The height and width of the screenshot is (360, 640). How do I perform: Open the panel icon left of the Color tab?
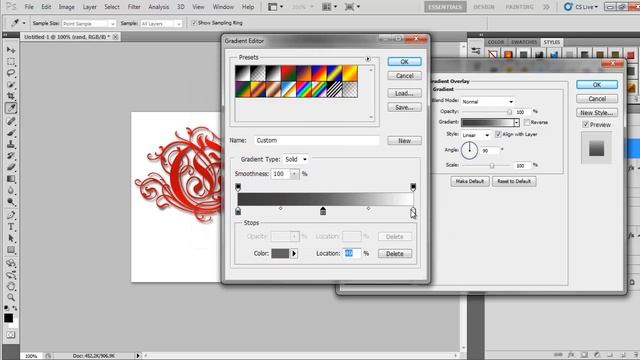[x=476, y=51]
